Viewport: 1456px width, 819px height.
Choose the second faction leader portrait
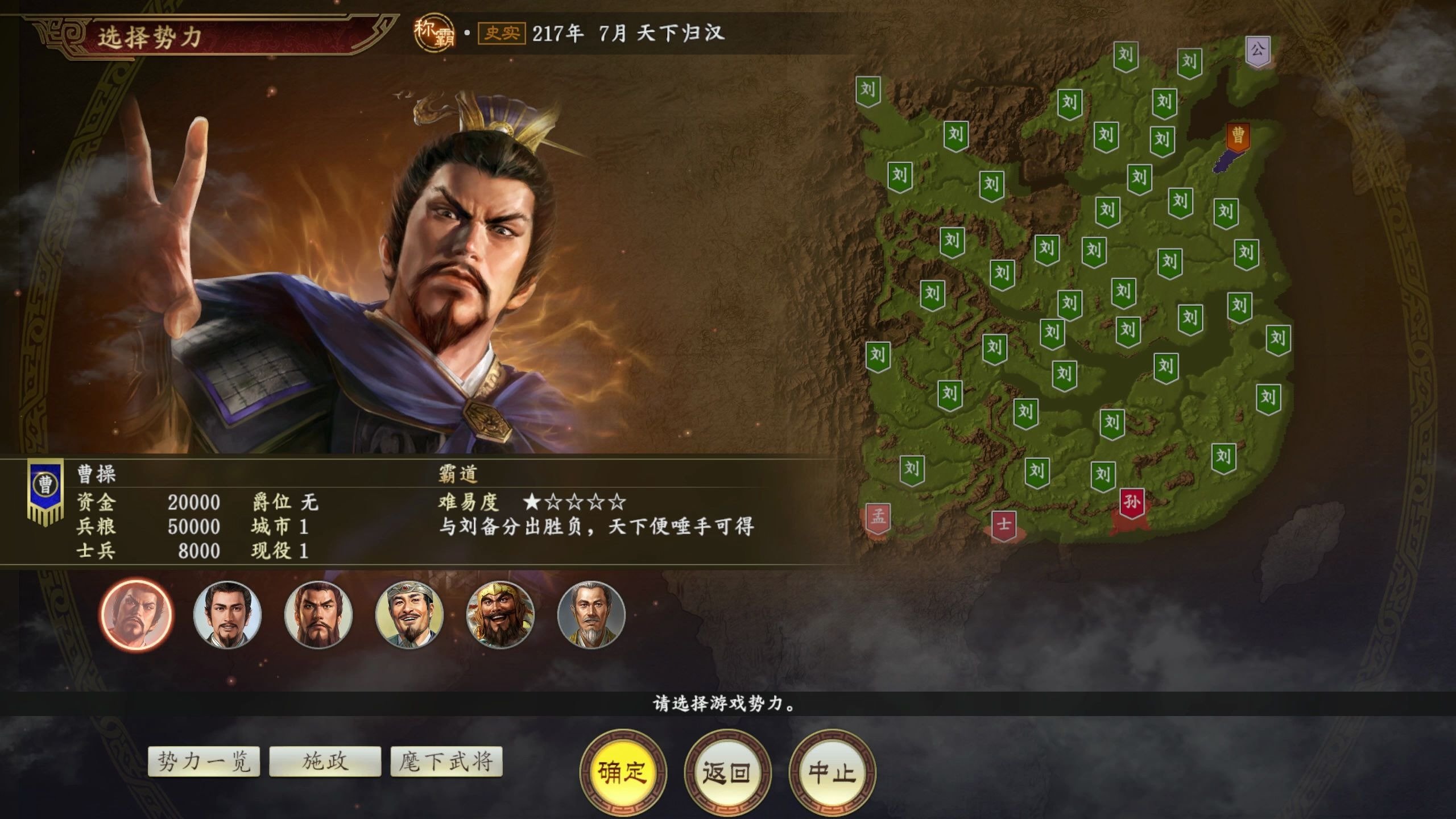coord(227,615)
